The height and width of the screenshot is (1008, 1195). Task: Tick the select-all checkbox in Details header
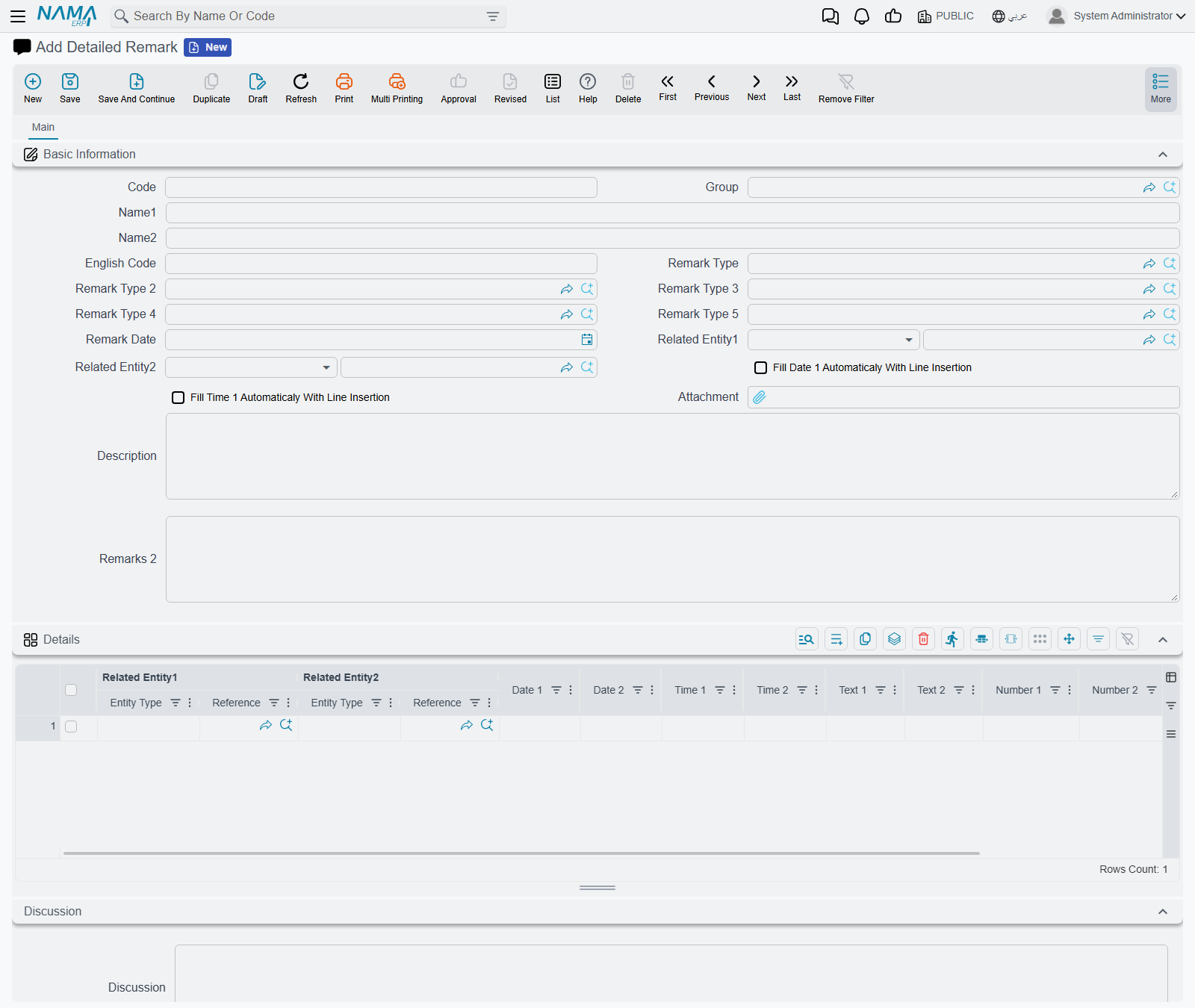(71, 690)
